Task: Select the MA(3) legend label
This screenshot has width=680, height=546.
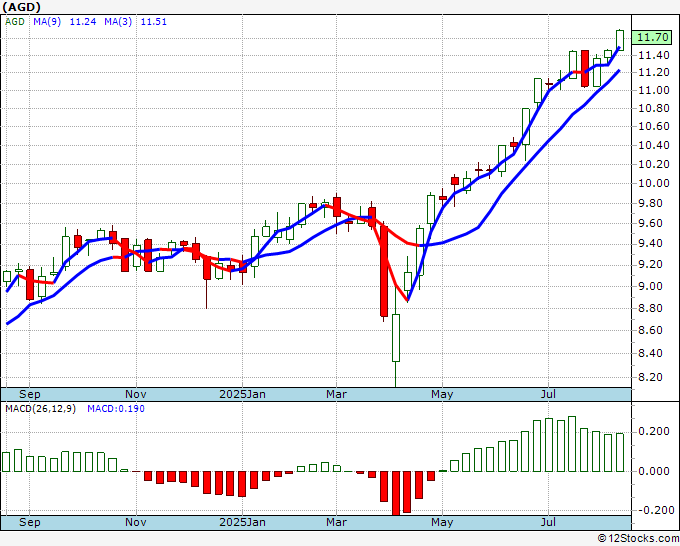Action: click(118, 21)
